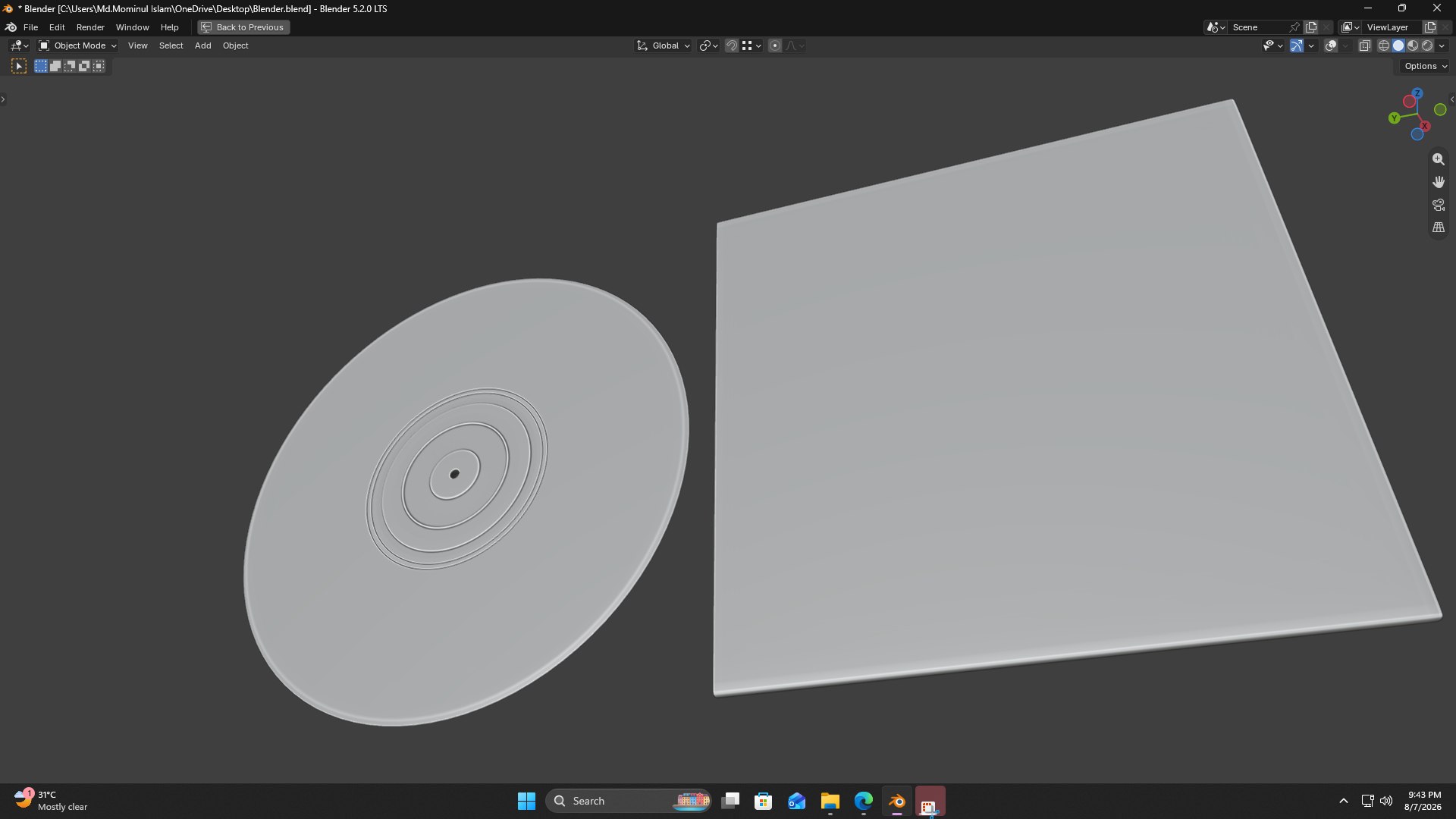
Task: Open the pivot point dropdown
Action: [708, 46]
